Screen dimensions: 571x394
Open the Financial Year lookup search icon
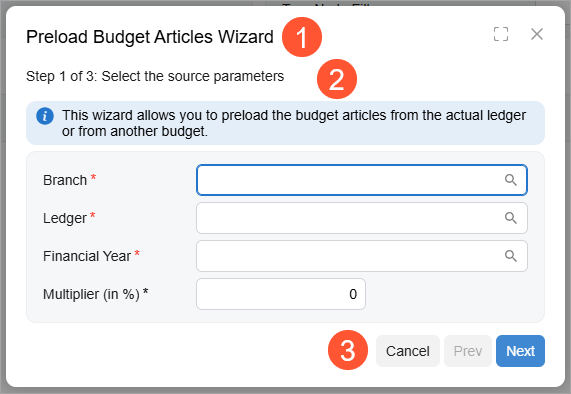pyautogui.click(x=511, y=256)
